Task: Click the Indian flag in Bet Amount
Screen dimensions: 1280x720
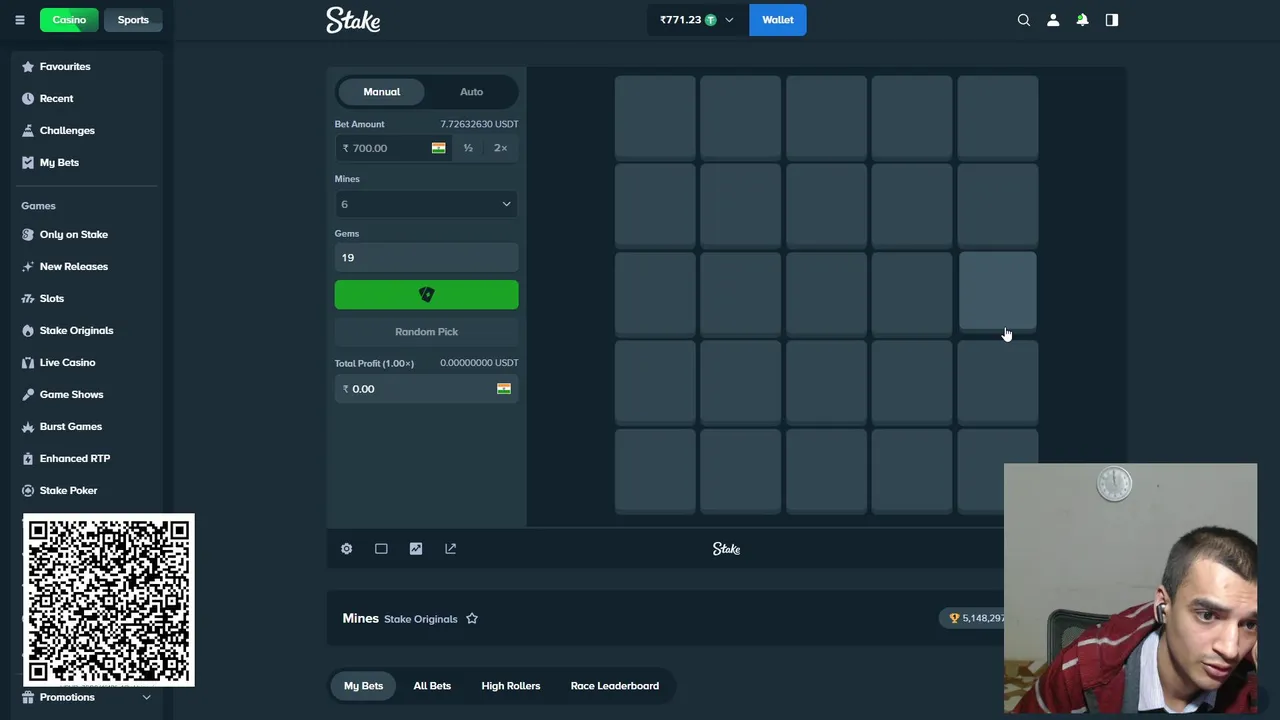Action: (x=438, y=148)
